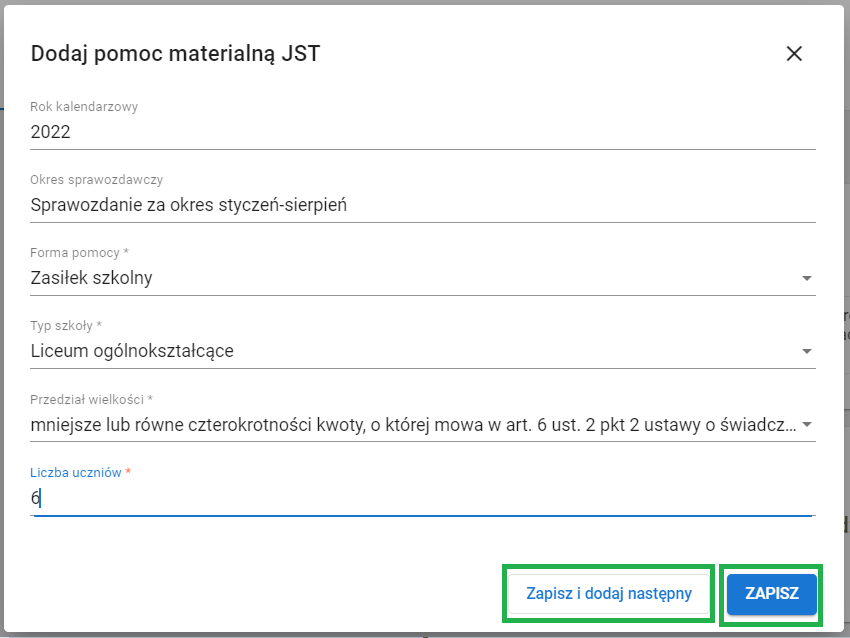Expand the Forma pomocy dropdown arrow
The width and height of the screenshot is (850, 638).
[x=806, y=278]
